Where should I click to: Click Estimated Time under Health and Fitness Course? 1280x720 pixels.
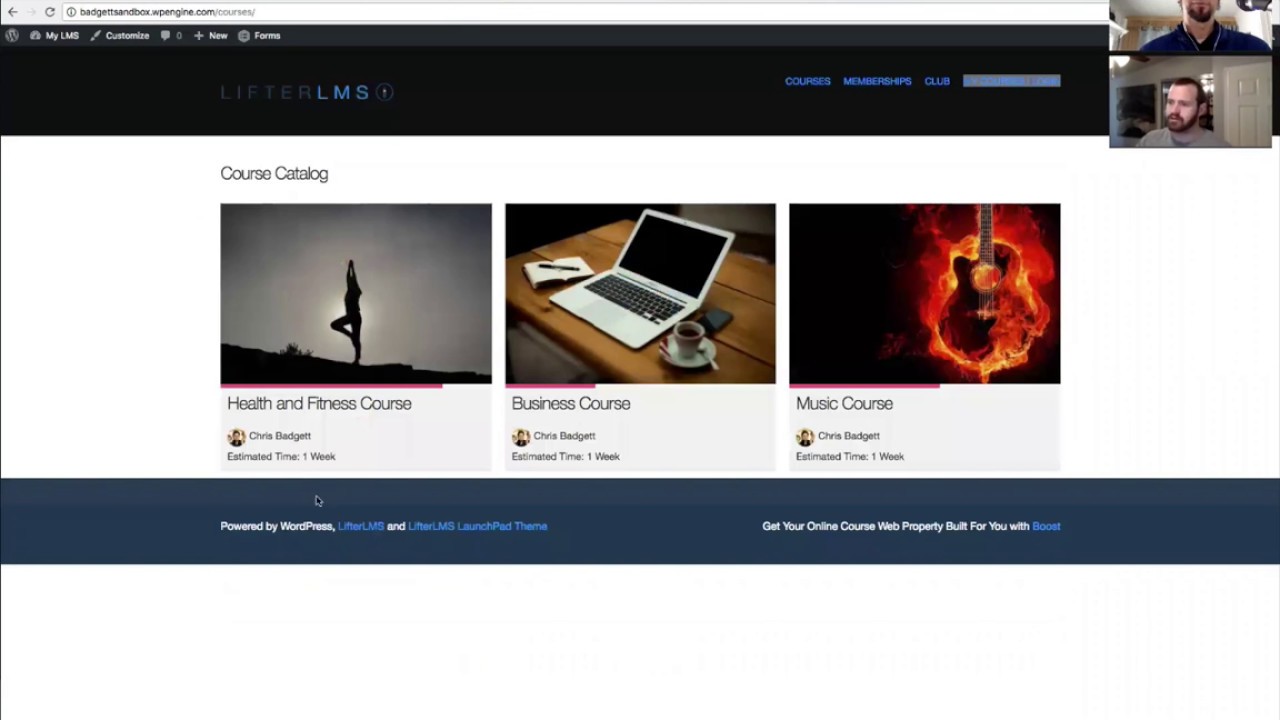tap(281, 456)
